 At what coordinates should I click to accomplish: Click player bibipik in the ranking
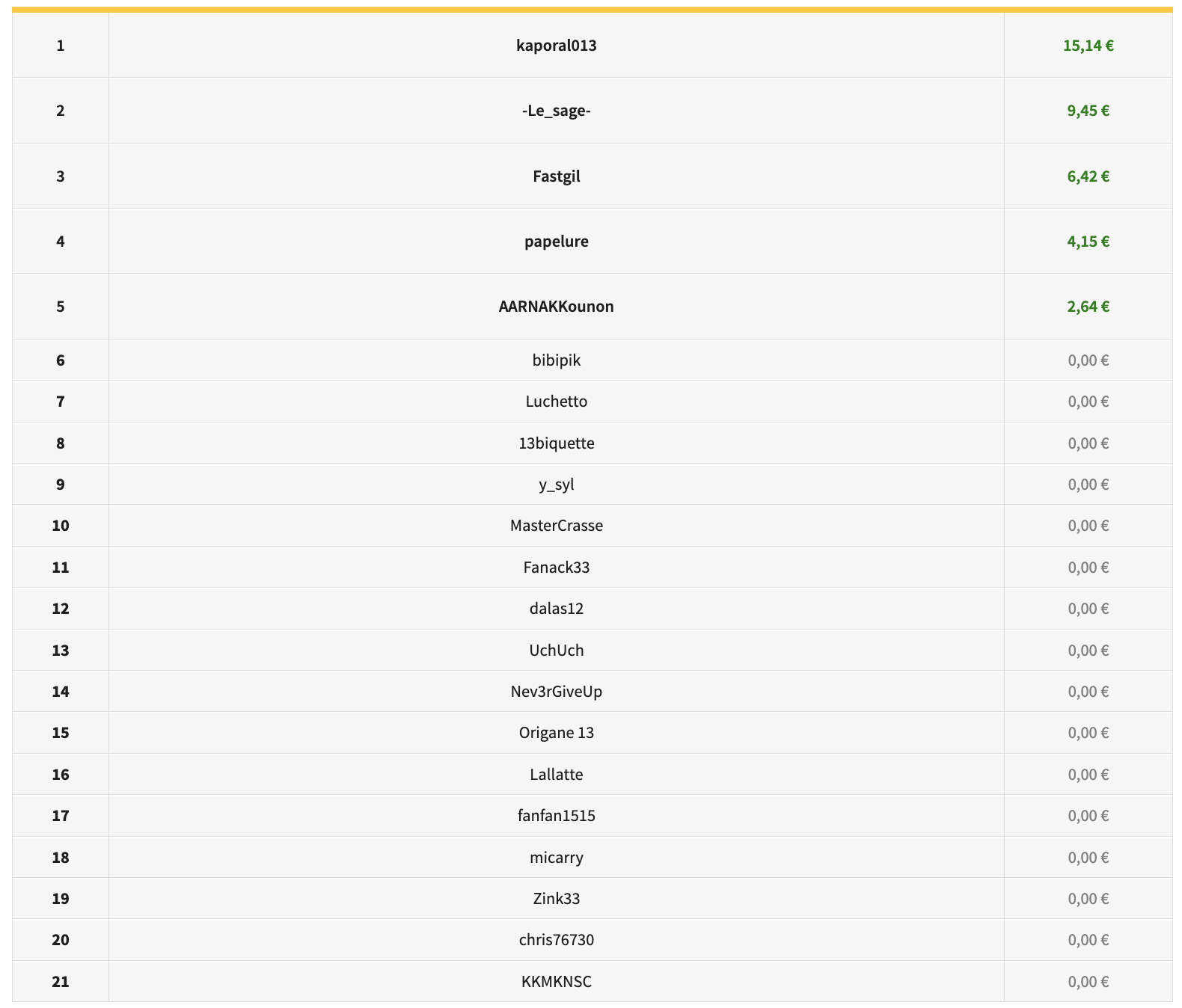(x=556, y=360)
